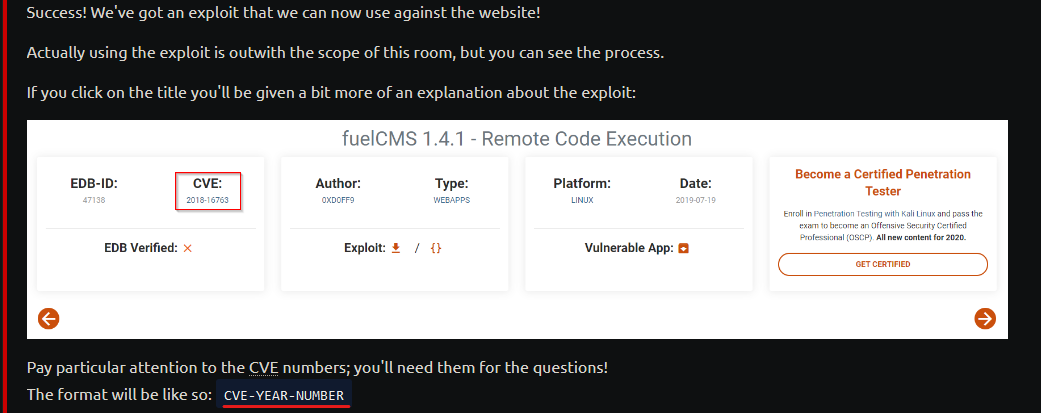
Task: Open the CVE 2018-16763 link
Action: point(208,200)
